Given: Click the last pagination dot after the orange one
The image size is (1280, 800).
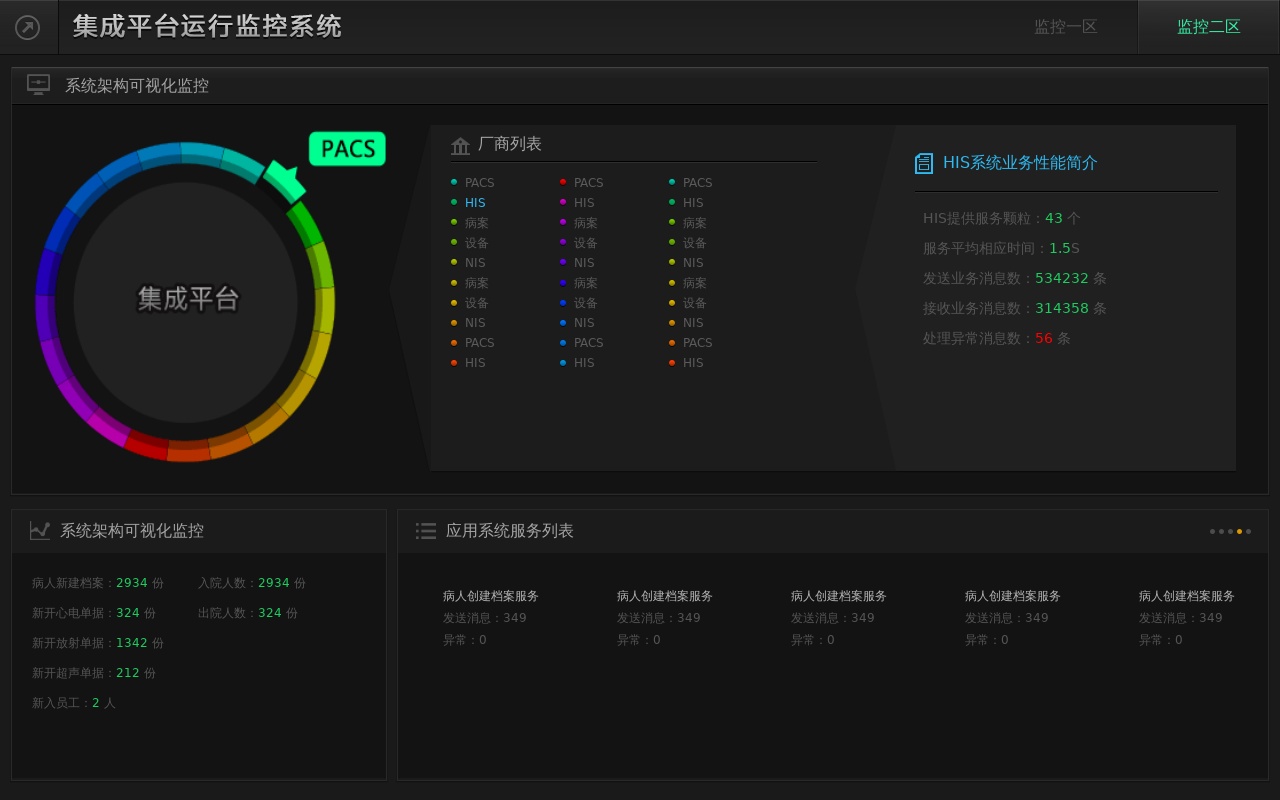Looking at the screenshot, I should tap(1248, 532).
